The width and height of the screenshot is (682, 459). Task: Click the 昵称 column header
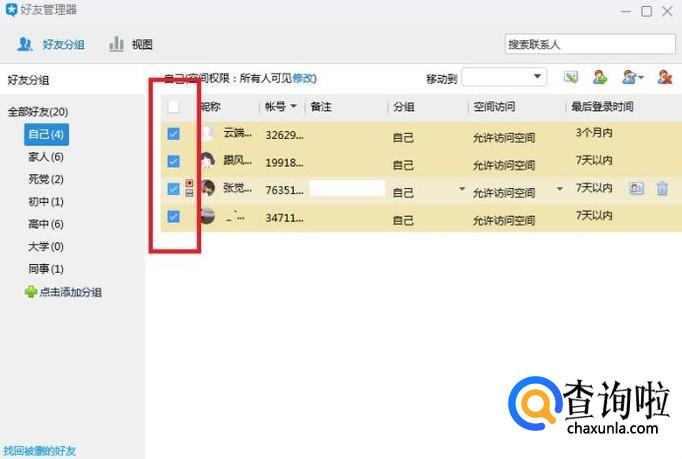(211, 107)
